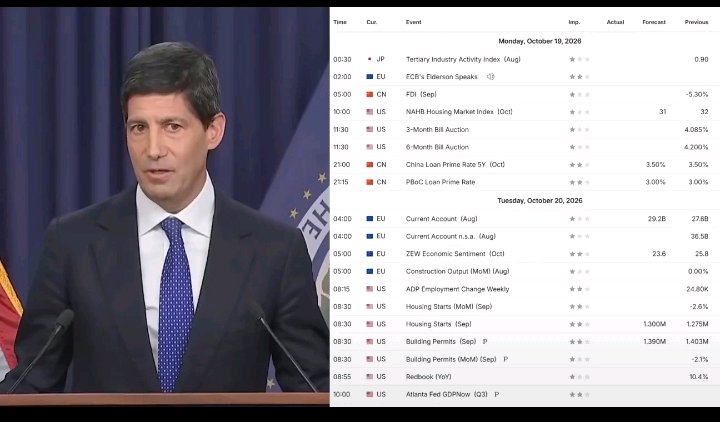This screenshot has width=720, height=422.
Task: Open the Atlanta Fed GDPNow (Q3) event
Action: coord(446,394)
